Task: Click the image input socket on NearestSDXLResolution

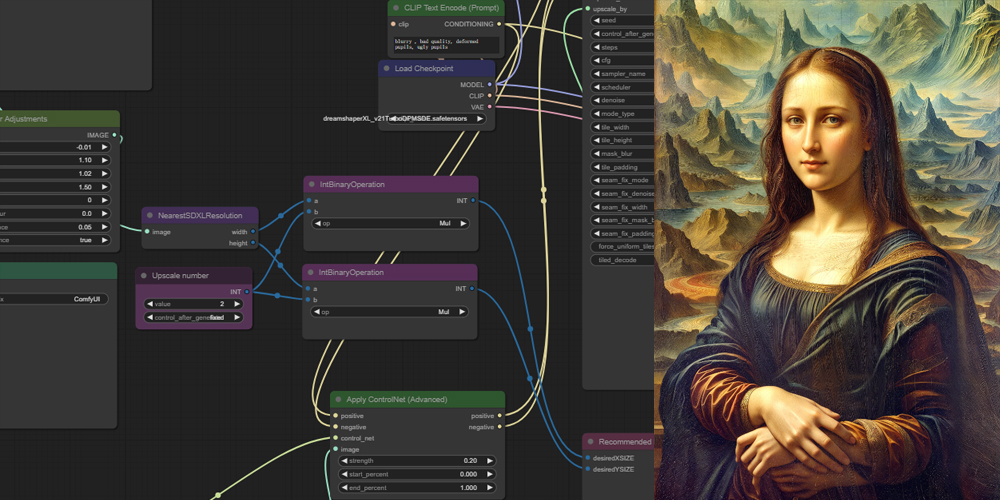Action: click(147, 232)
